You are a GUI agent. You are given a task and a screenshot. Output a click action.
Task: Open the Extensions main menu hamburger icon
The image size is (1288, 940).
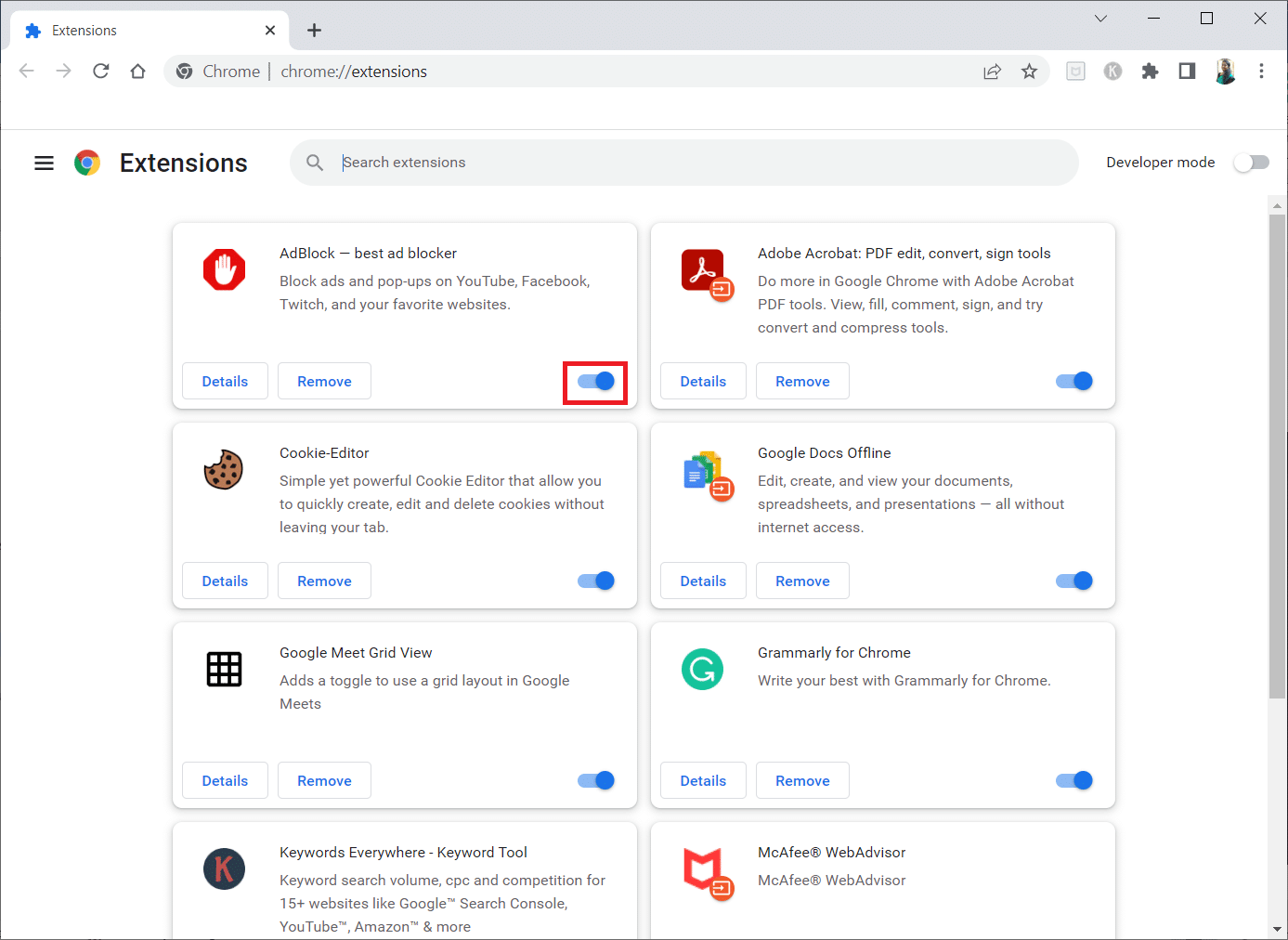tap(44, 163)
